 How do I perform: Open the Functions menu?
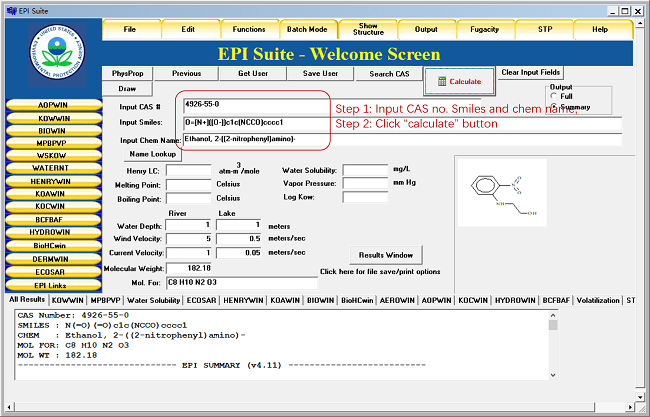click(x=249, y=29)
